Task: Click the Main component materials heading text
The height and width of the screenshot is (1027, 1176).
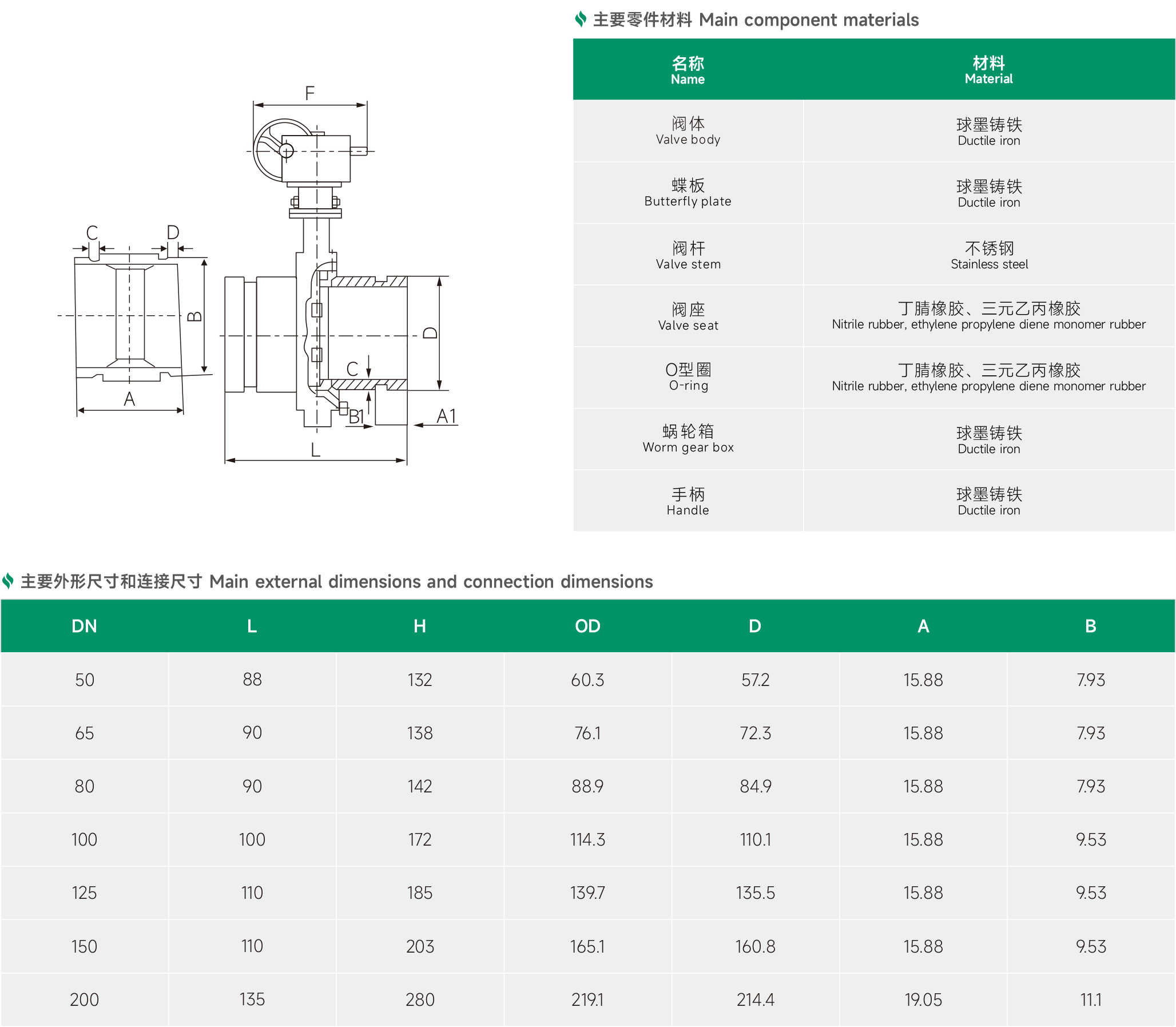Action: (755, 20)
